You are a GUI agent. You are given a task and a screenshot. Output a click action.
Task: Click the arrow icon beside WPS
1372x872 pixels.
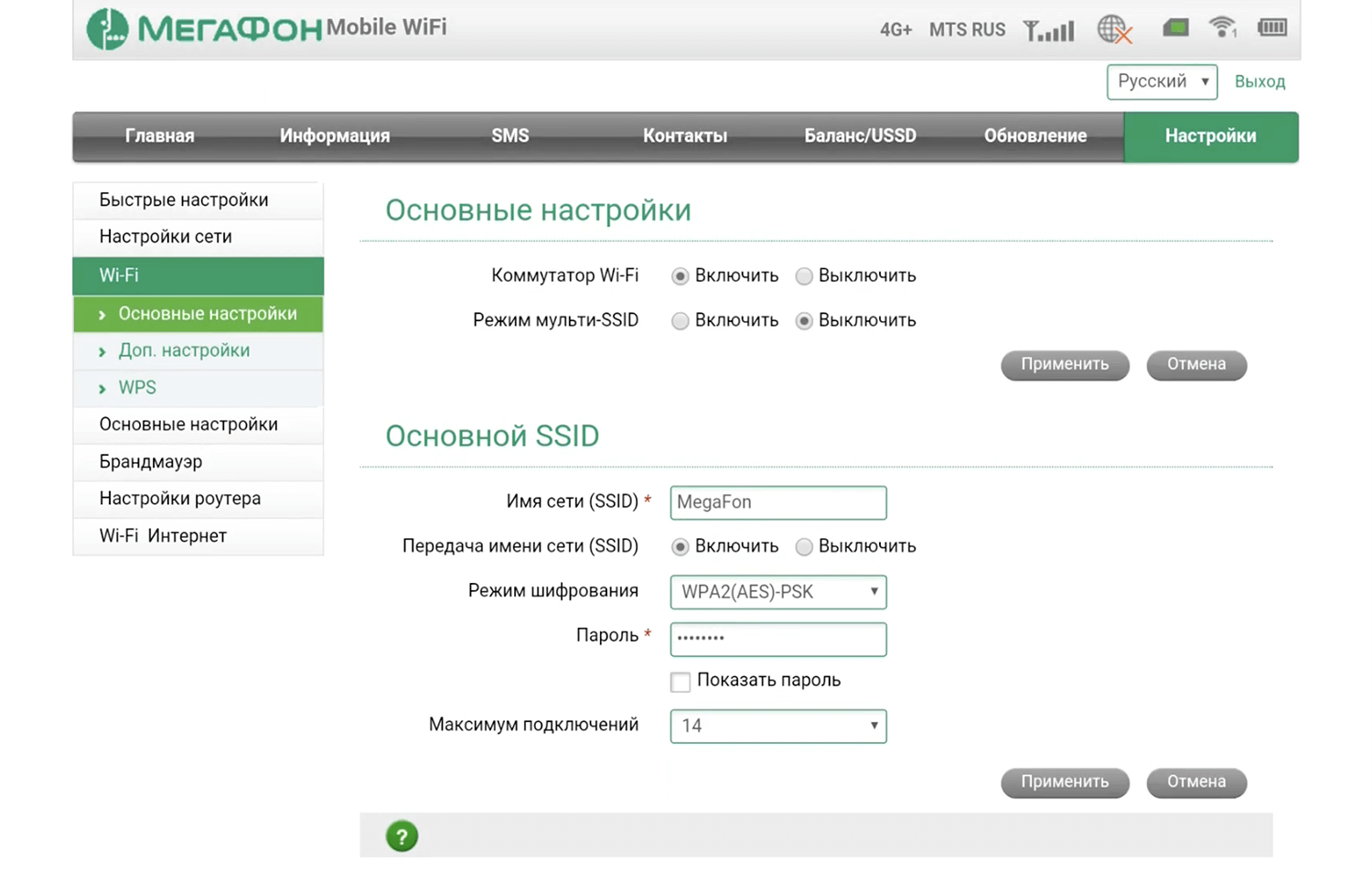pos(102,389)
